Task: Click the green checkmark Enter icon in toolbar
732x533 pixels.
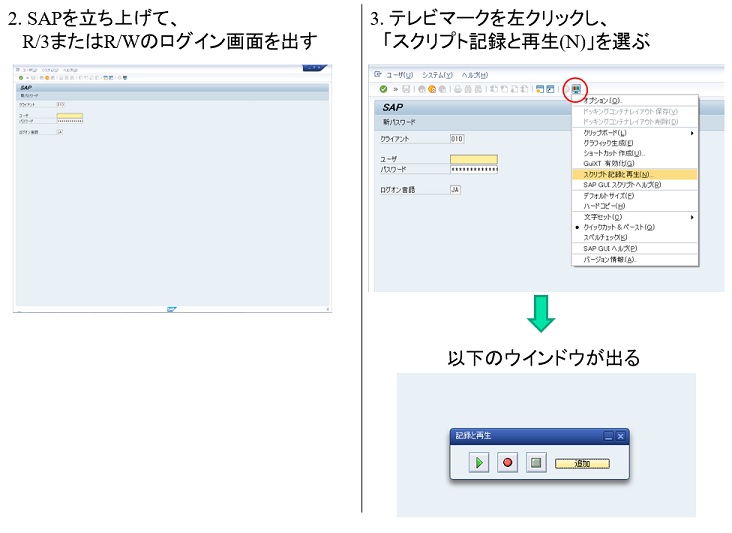Action: [383, 89]
